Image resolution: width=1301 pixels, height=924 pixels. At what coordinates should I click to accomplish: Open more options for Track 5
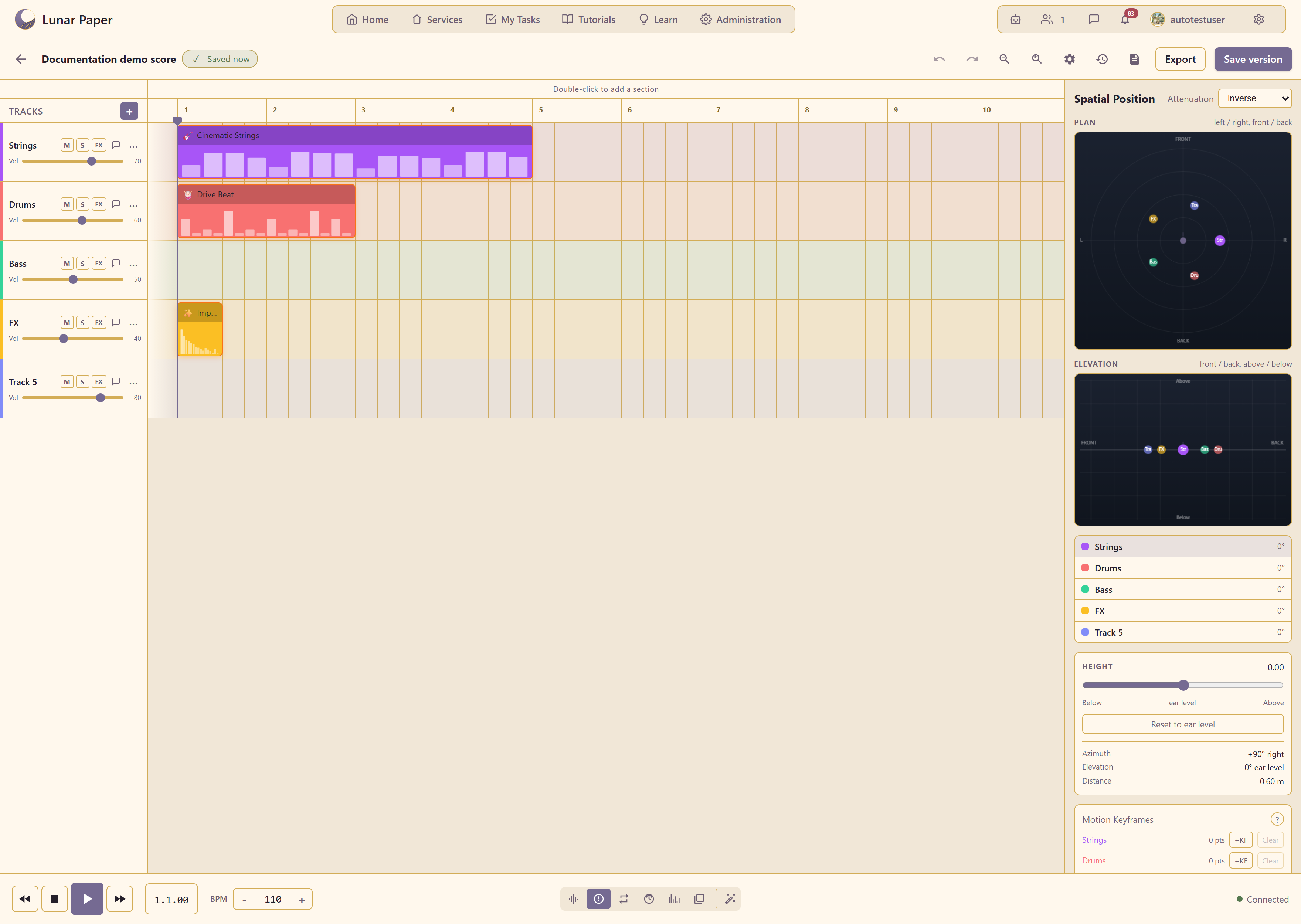coord(134,382)
